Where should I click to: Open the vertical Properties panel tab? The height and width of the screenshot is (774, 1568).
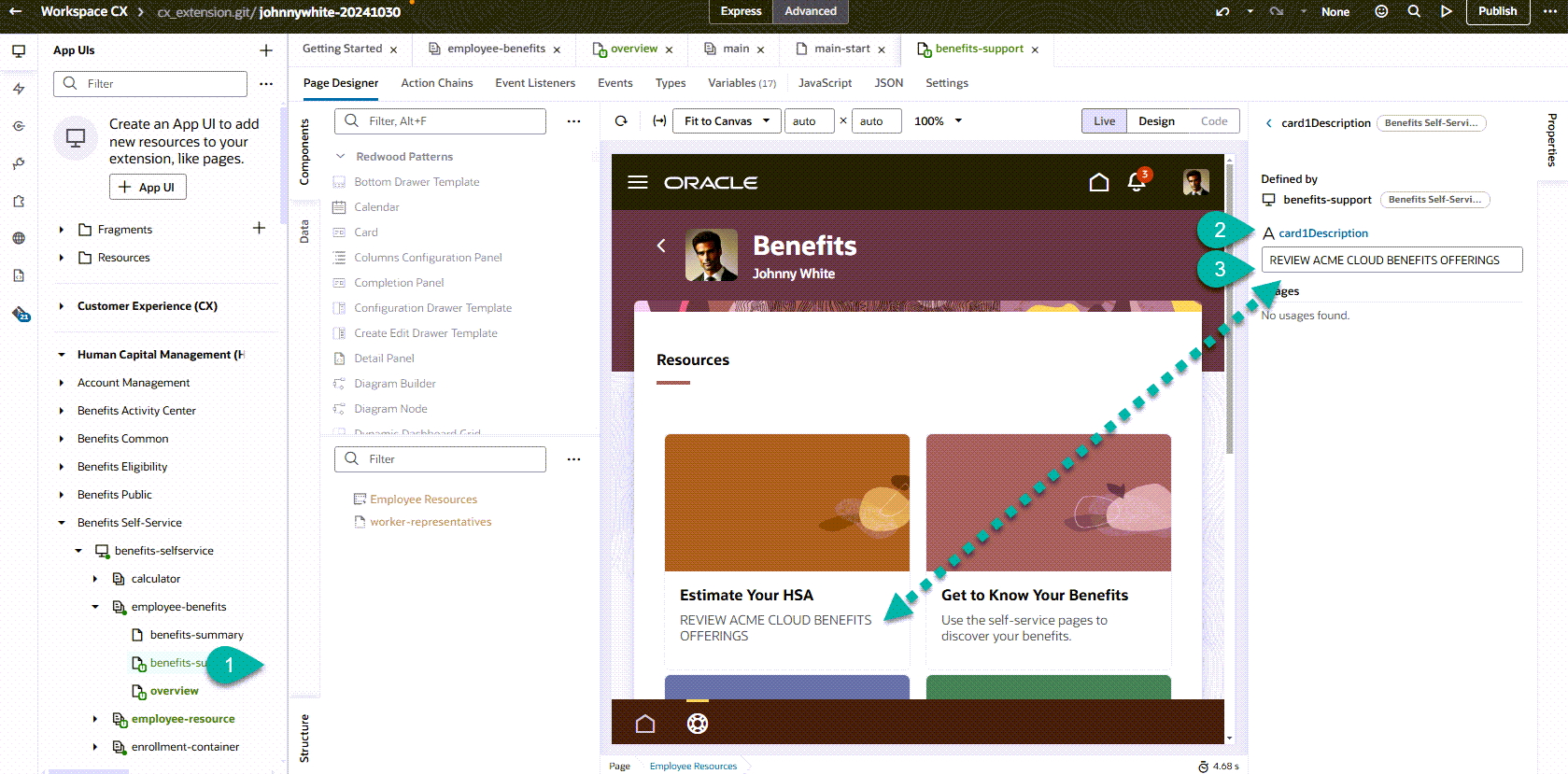tap(1551, 140)
